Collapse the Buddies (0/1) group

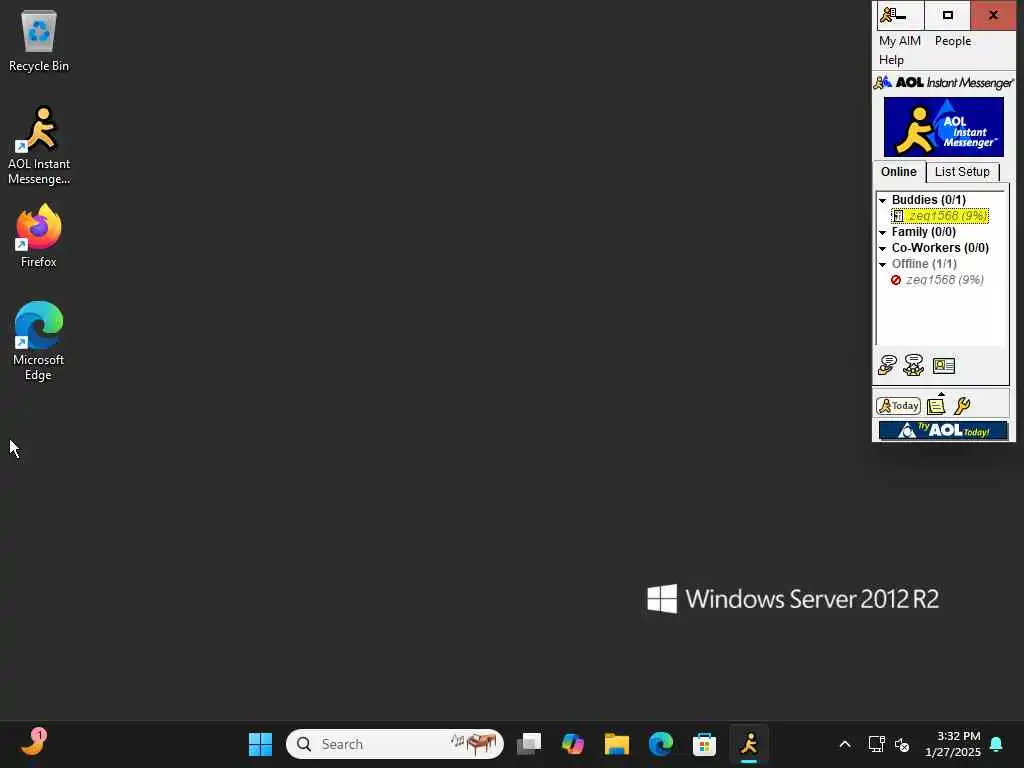(x=882, y=200)
